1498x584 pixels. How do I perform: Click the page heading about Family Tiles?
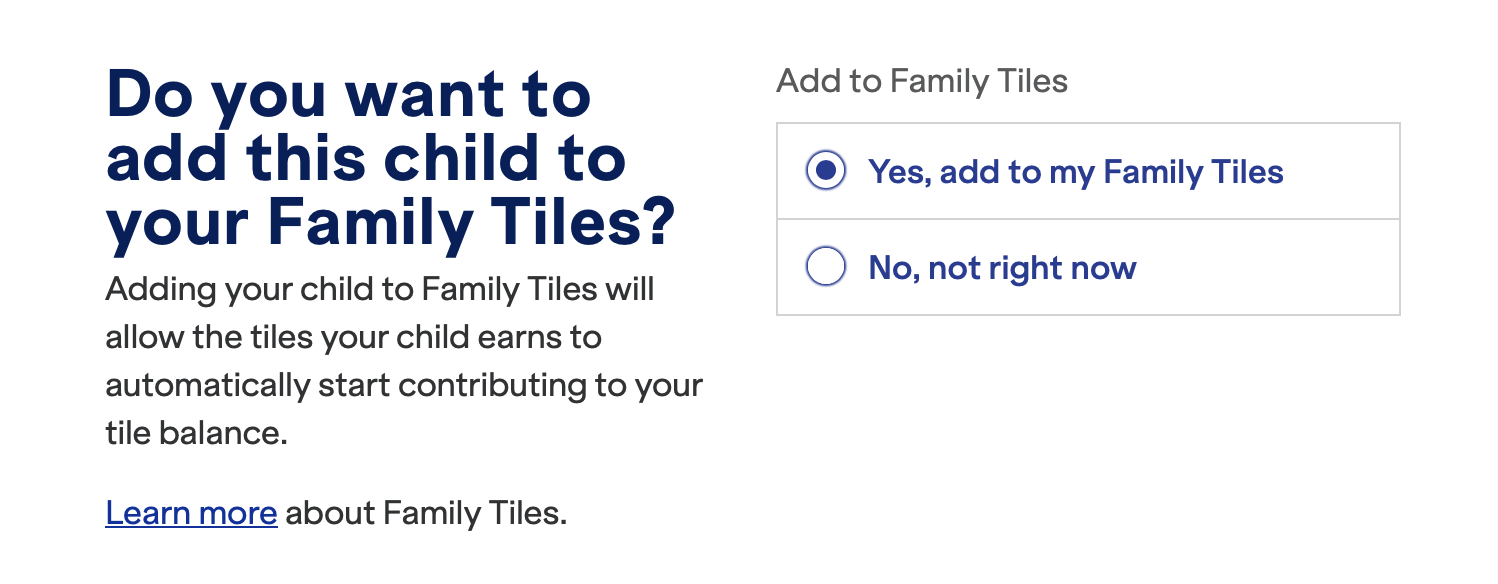pyautogui.click(x=390, y=156)
